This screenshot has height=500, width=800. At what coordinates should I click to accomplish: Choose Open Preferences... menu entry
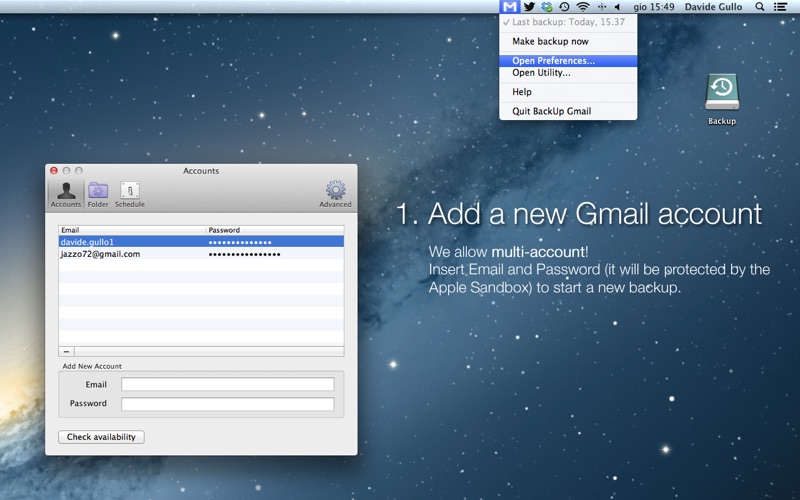pyautogui.click(x=568, y=61)
